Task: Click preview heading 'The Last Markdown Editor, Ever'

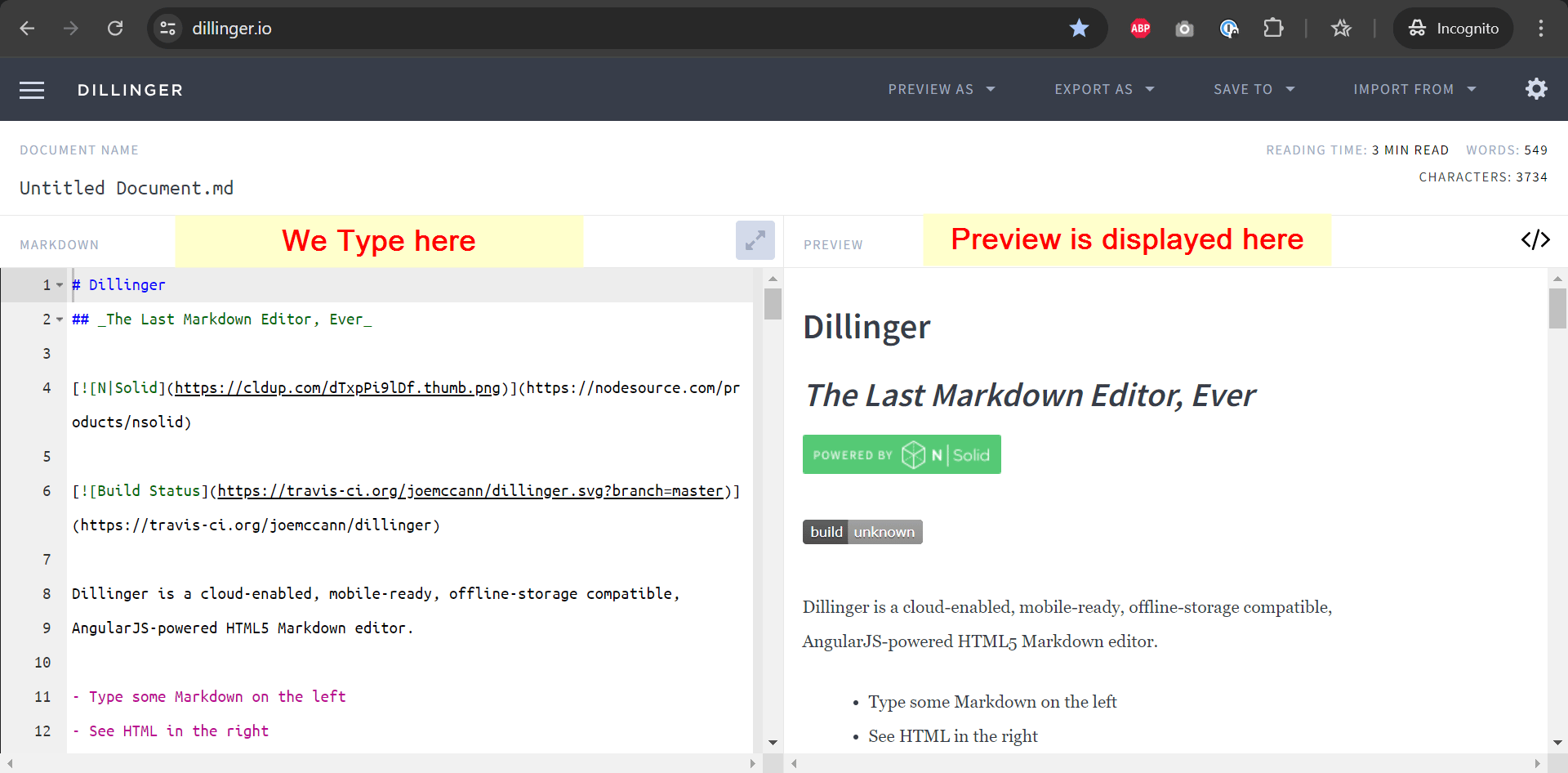Action: [1030, 395]
